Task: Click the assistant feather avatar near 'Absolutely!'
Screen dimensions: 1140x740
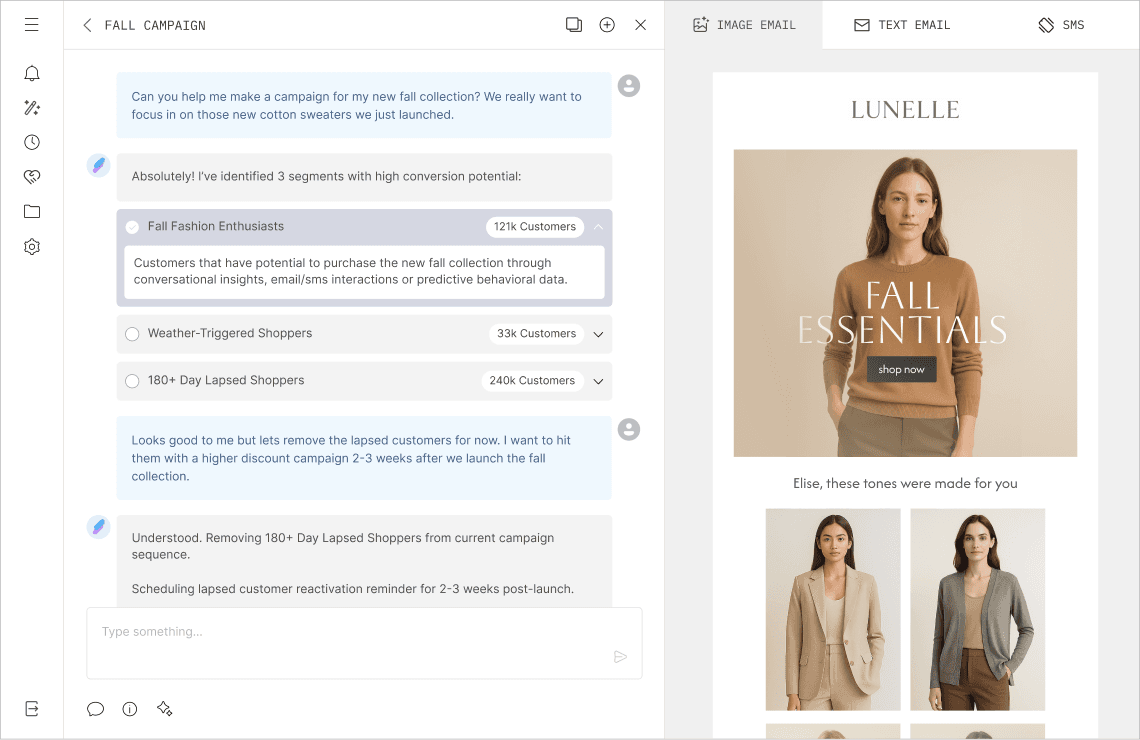Action: [x=98, y=166]
